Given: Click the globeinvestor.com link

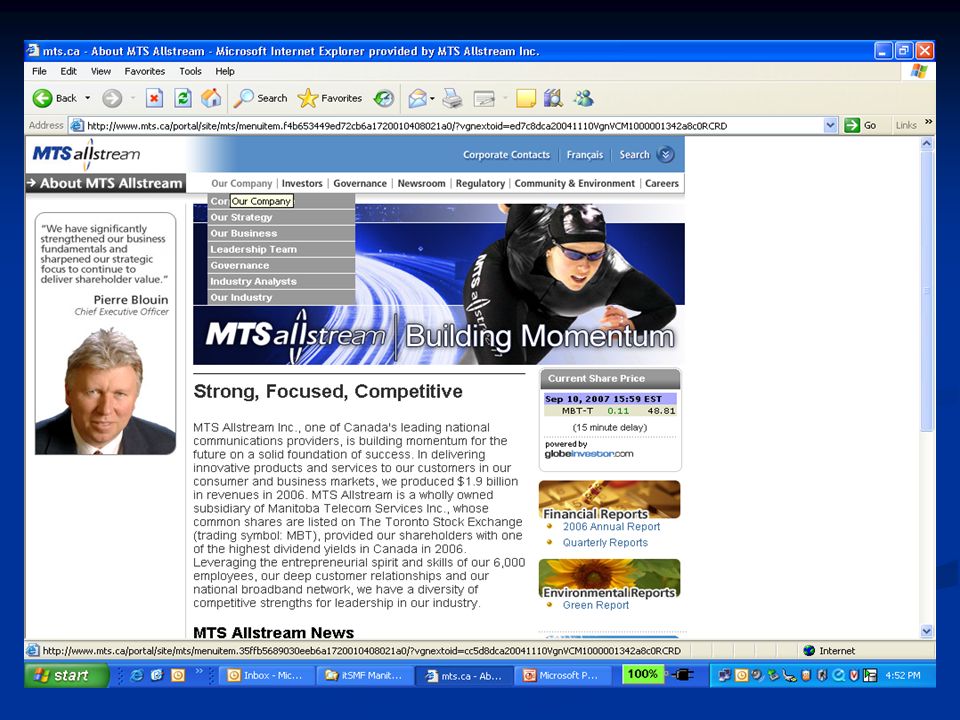Looking at the screenshot, I should pos(589,454).
